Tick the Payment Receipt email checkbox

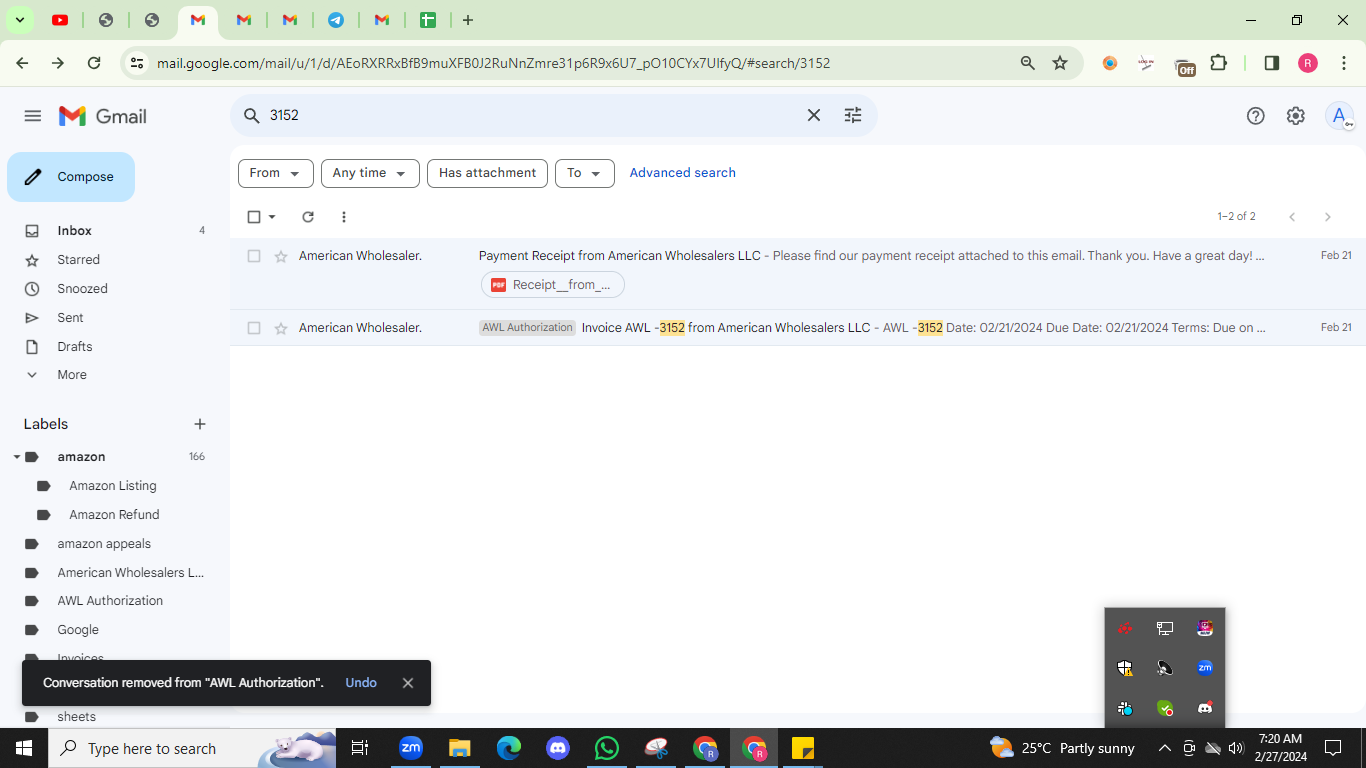[254, 256]
